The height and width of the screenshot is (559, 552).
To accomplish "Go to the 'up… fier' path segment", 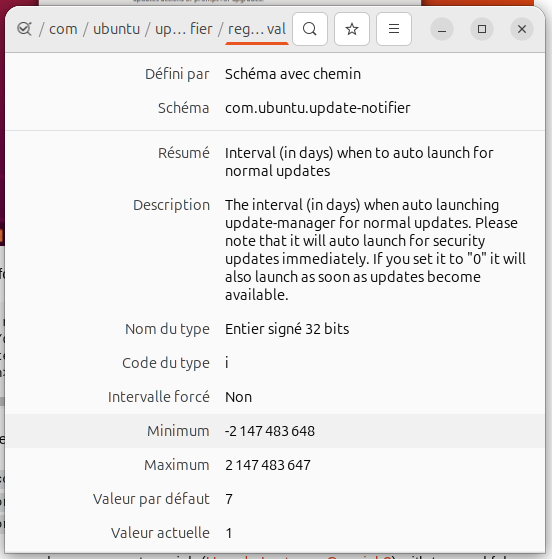I will [184, 29].
